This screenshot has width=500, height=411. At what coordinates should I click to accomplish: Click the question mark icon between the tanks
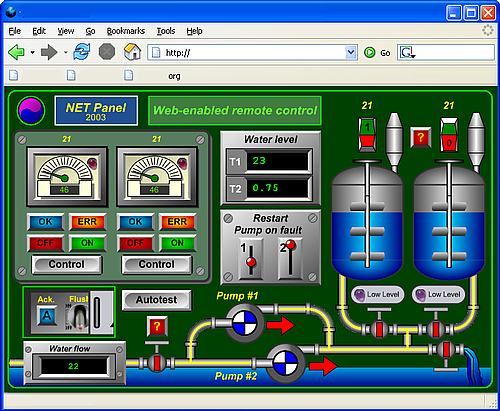pos(420,137)
